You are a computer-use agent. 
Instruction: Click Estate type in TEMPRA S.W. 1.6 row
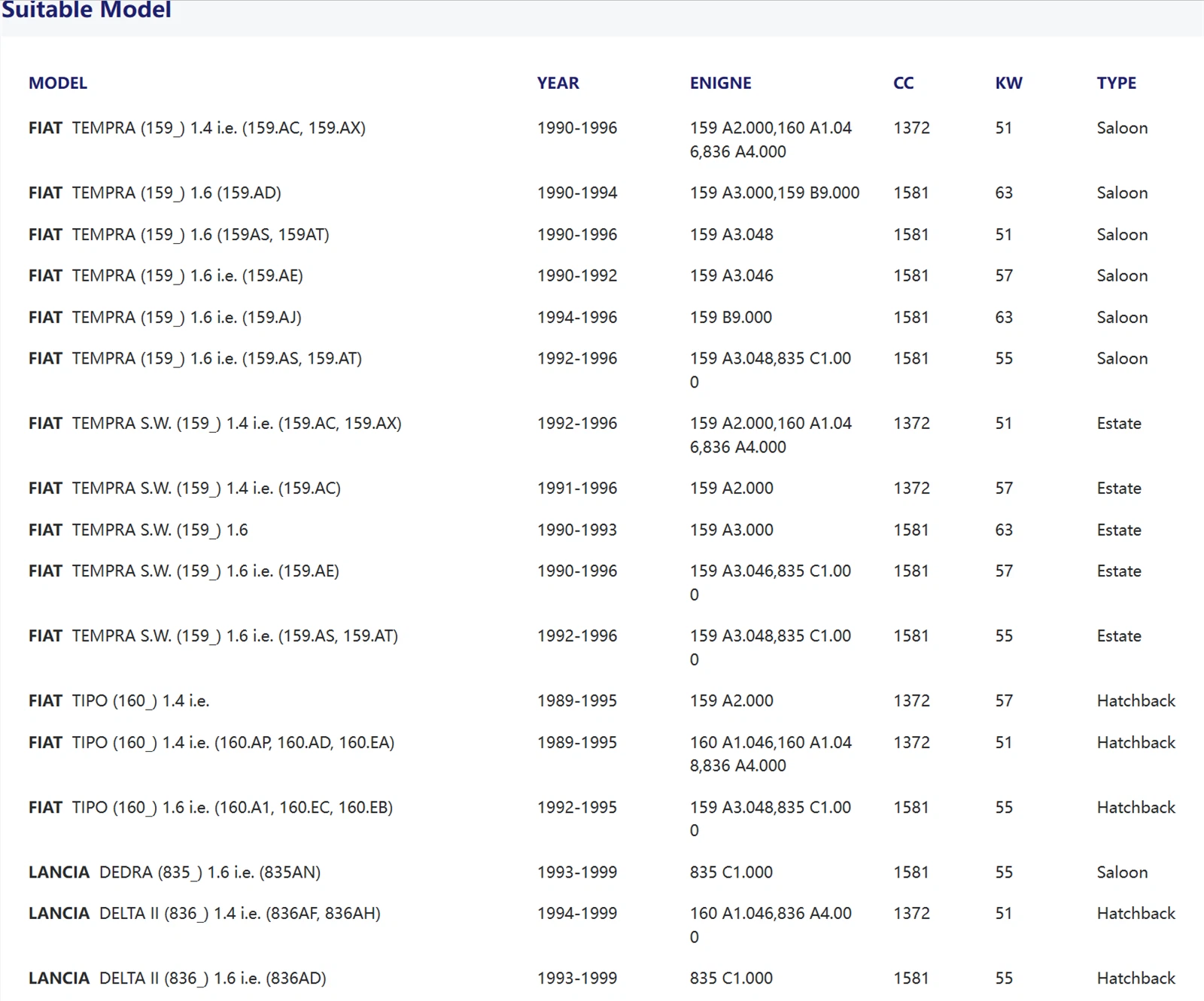1119,530
